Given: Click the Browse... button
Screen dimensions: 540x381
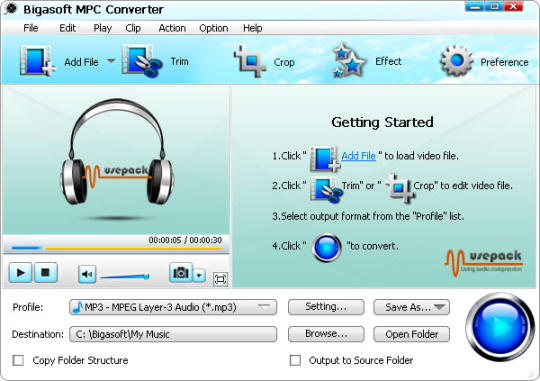Looking at the screenshot, I should point(326,334).
